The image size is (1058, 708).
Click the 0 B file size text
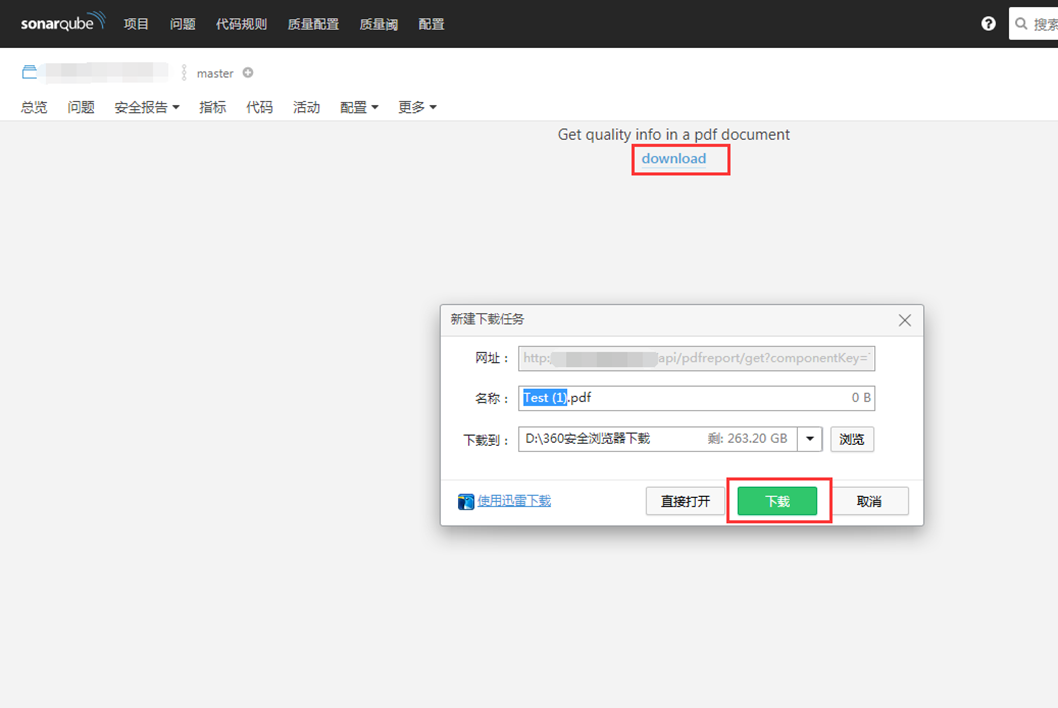click(x=861, y=398)
